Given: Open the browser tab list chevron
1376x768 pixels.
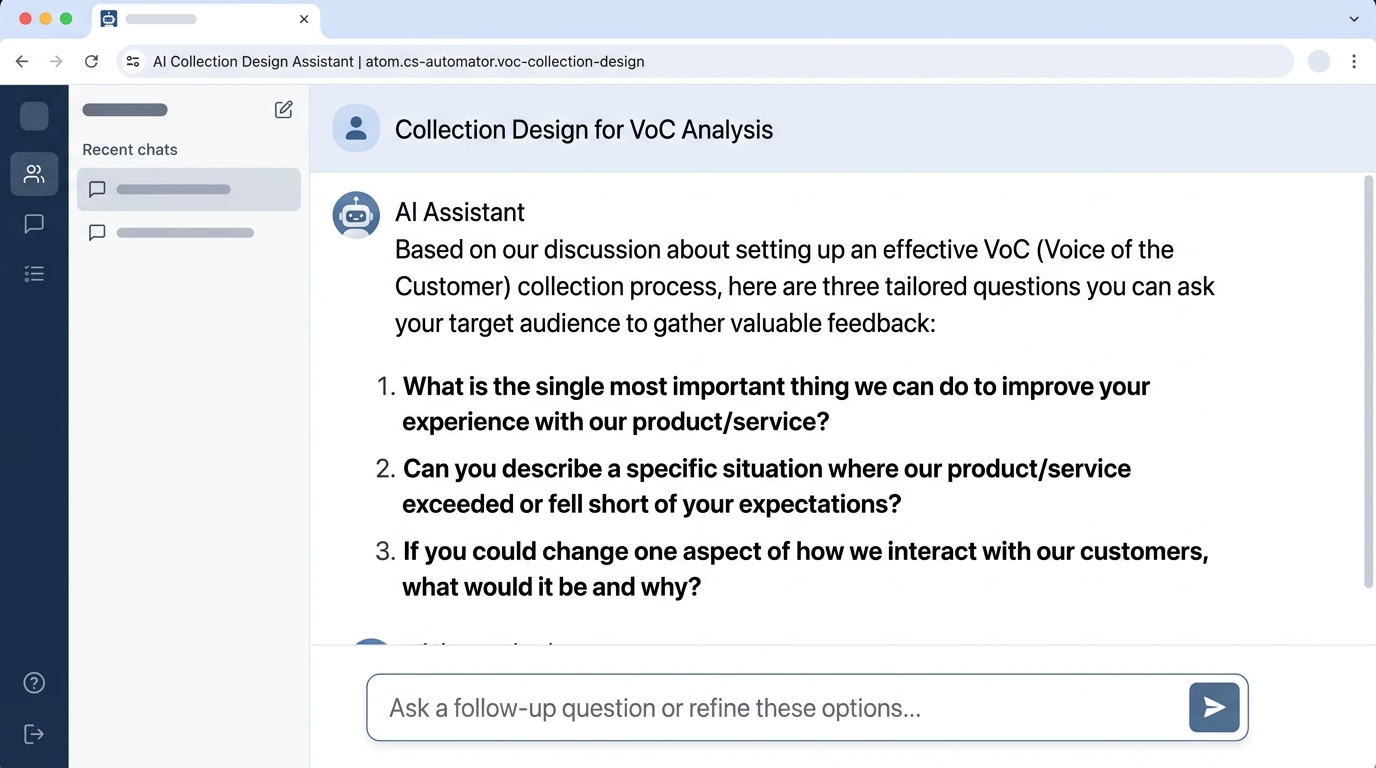Looking at the screenshot, I should [x=1354, y=19].
